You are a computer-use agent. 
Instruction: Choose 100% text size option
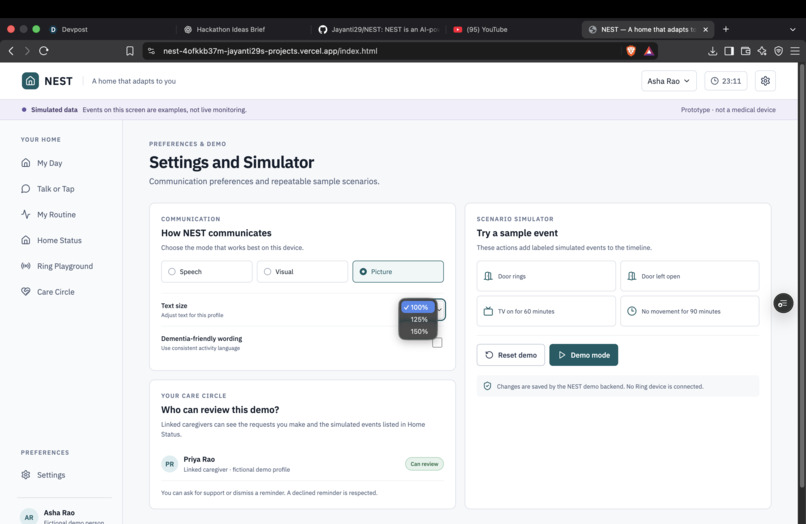click(x=418, y=307)
